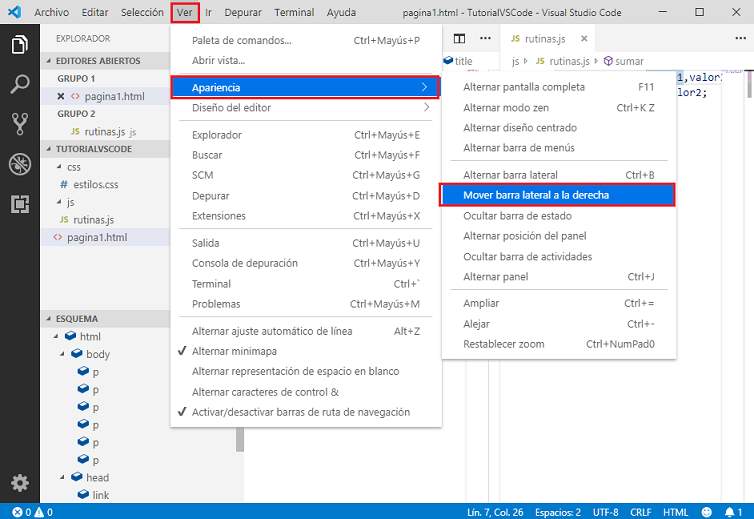
Task: Open rutinas.js in the js folder
Action: tap(93, 220)
